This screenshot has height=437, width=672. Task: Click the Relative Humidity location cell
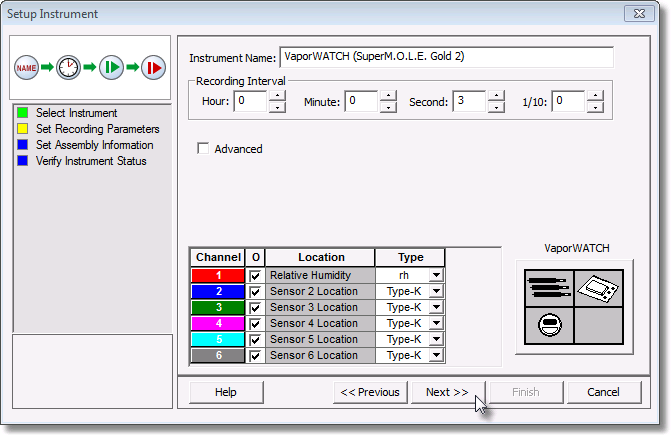click(320, 275)
